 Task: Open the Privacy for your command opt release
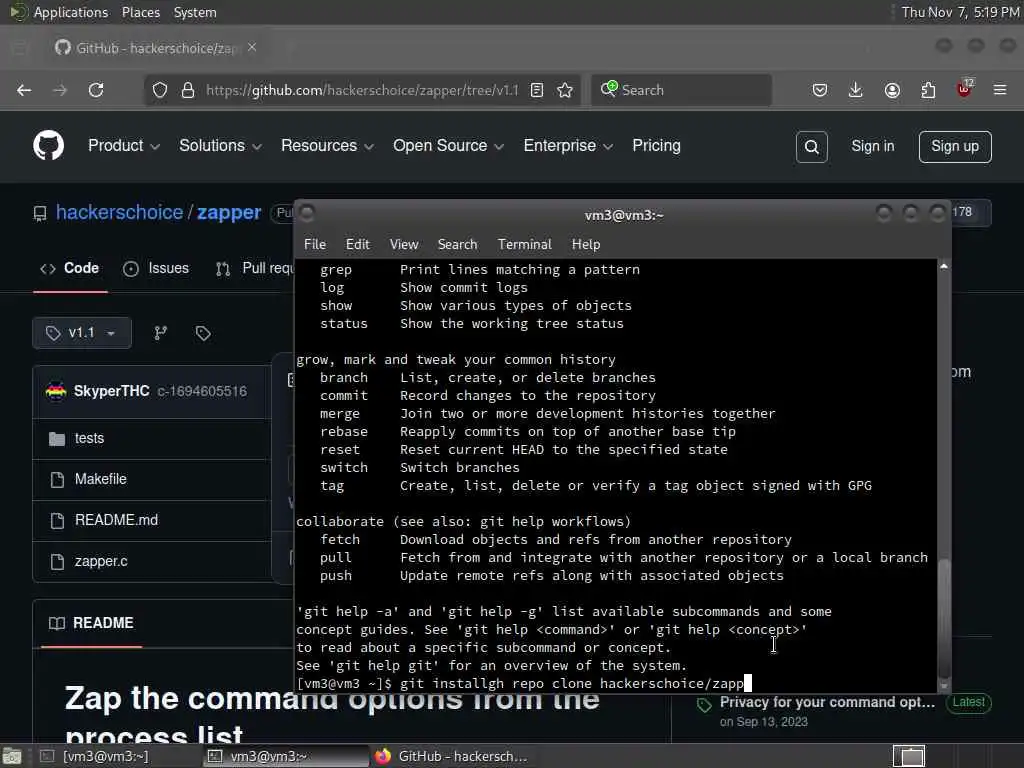pyautogui.click(x=827, y=702)
